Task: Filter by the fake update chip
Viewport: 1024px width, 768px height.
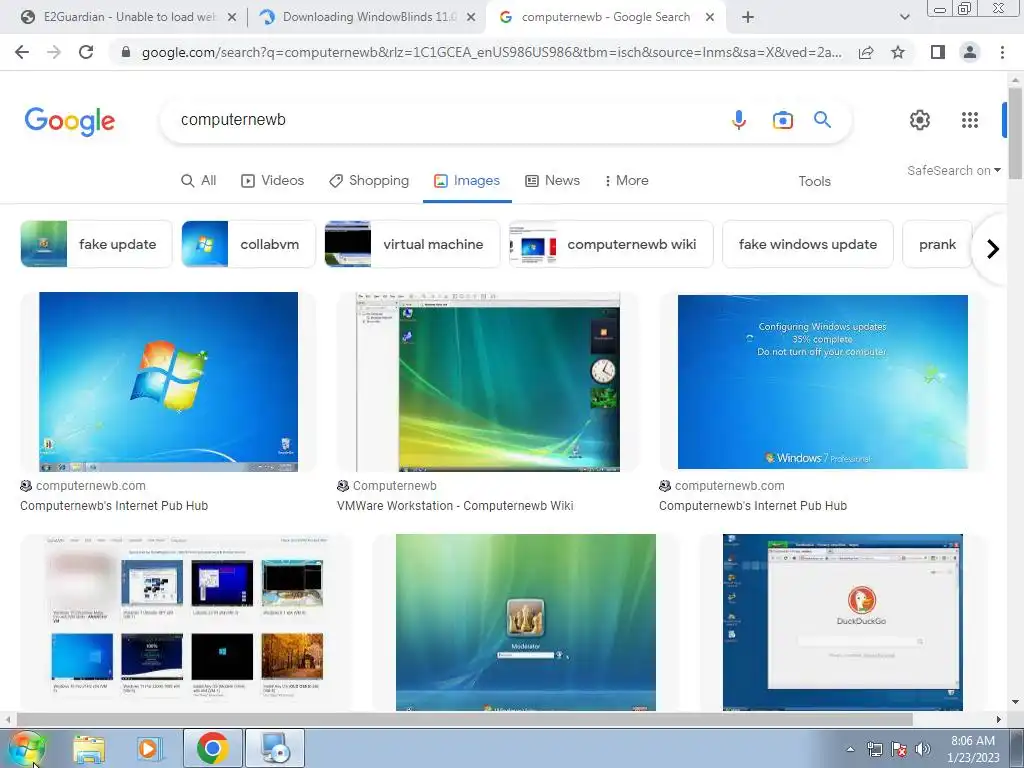Action: click(96, 244)
